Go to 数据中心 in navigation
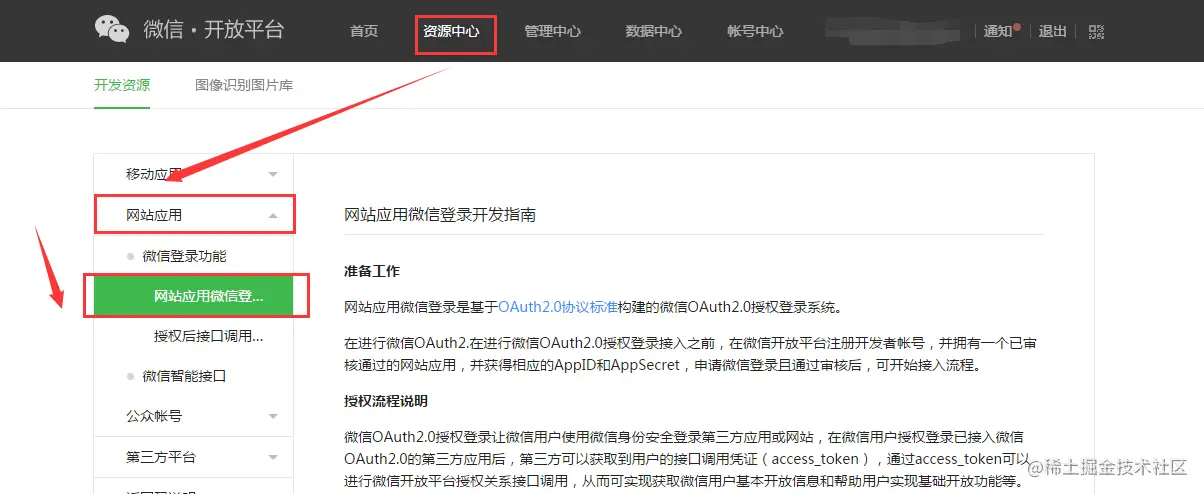 point(654,31)
